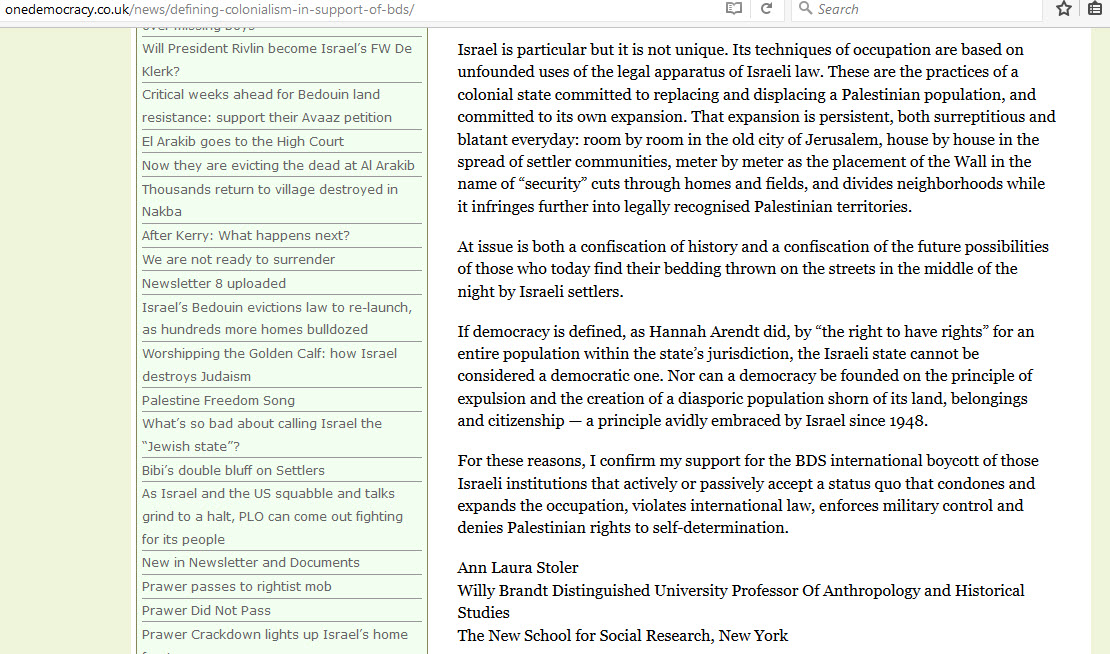Open Reader View book icon

735,9
